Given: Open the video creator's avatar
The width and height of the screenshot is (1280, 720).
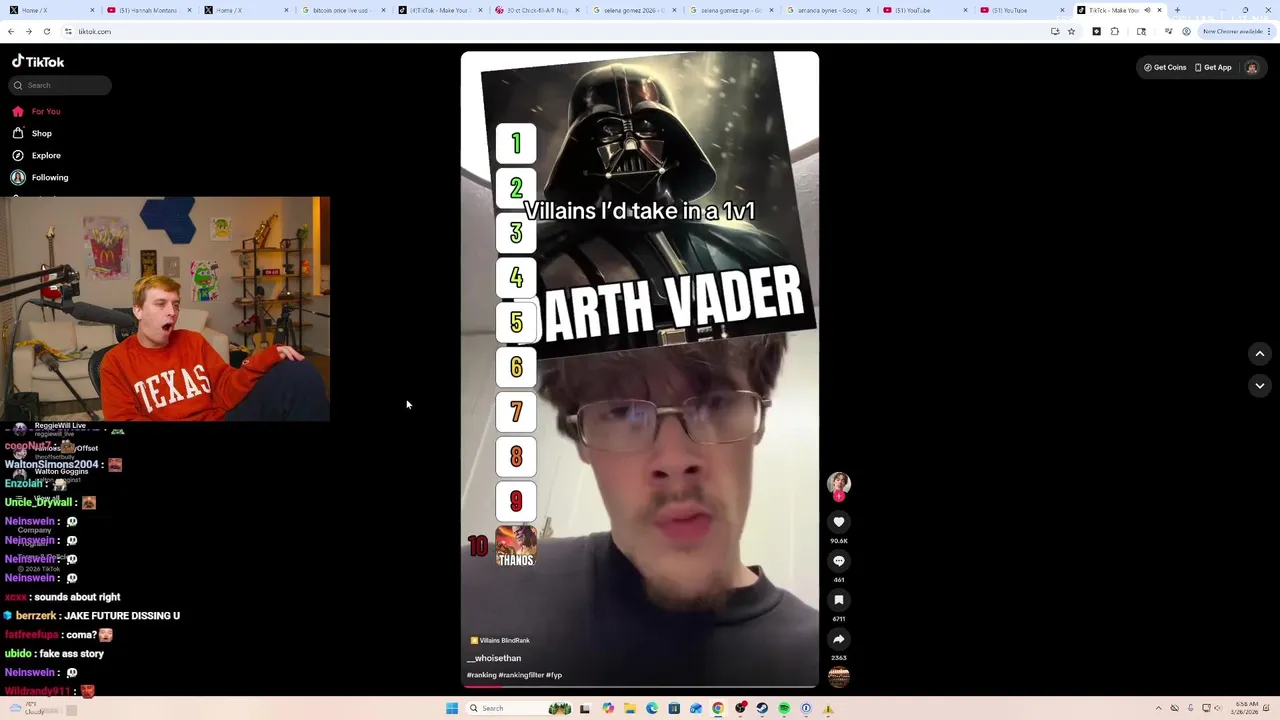Looking at the screenshot, I should pos(839,483).
